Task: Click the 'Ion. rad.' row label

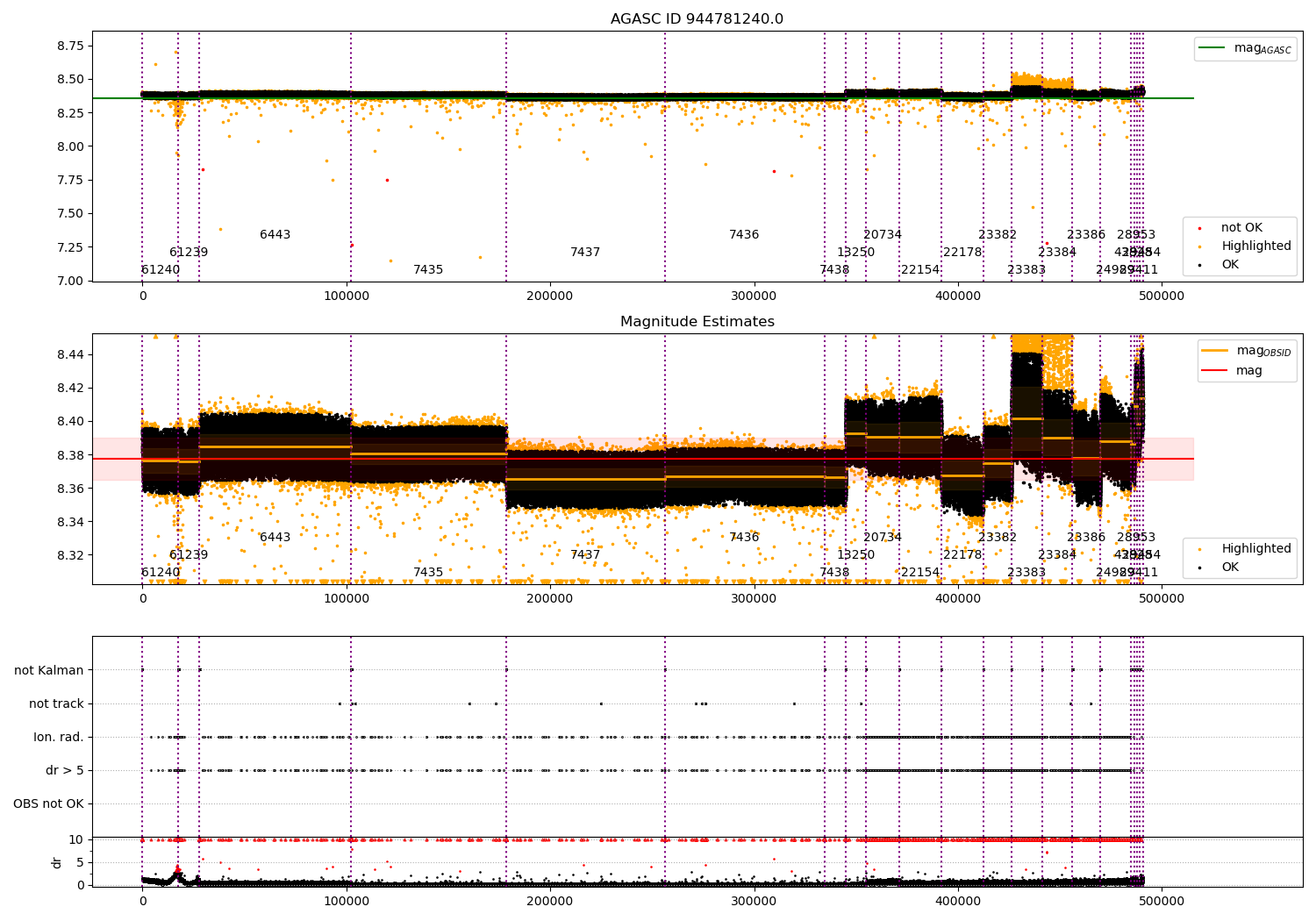Action: coord(59,738)
